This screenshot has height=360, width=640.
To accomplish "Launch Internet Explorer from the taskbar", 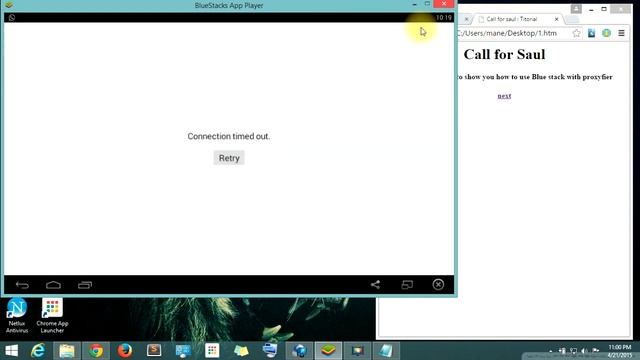I will point(38,351).
